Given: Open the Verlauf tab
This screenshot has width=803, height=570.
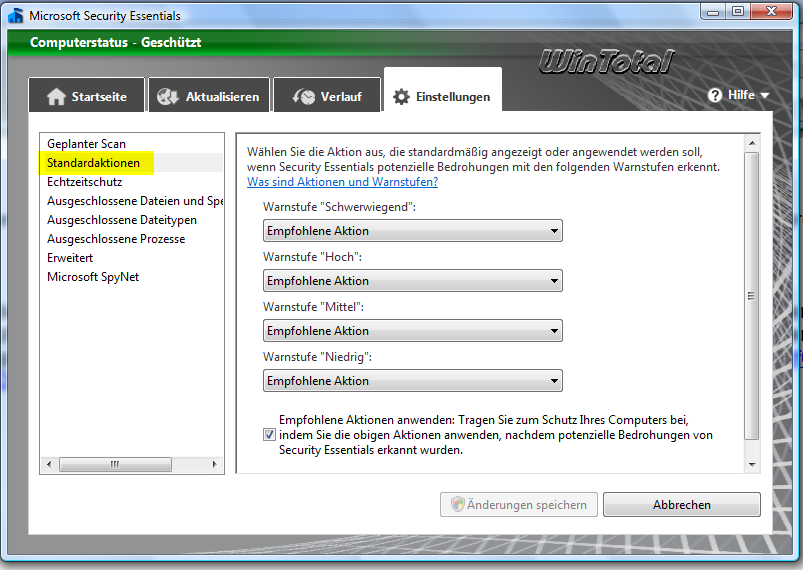Looking at the screenshot, I should click(x=327, y=95).
